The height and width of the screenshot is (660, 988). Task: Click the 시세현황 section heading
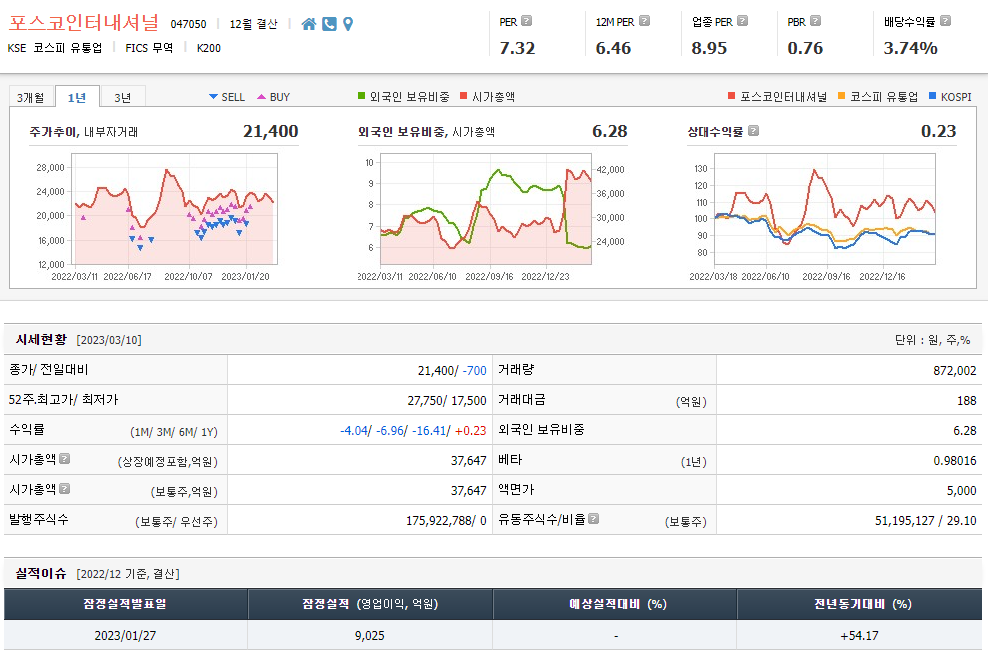pyautogui.click(x=41, y=340)
